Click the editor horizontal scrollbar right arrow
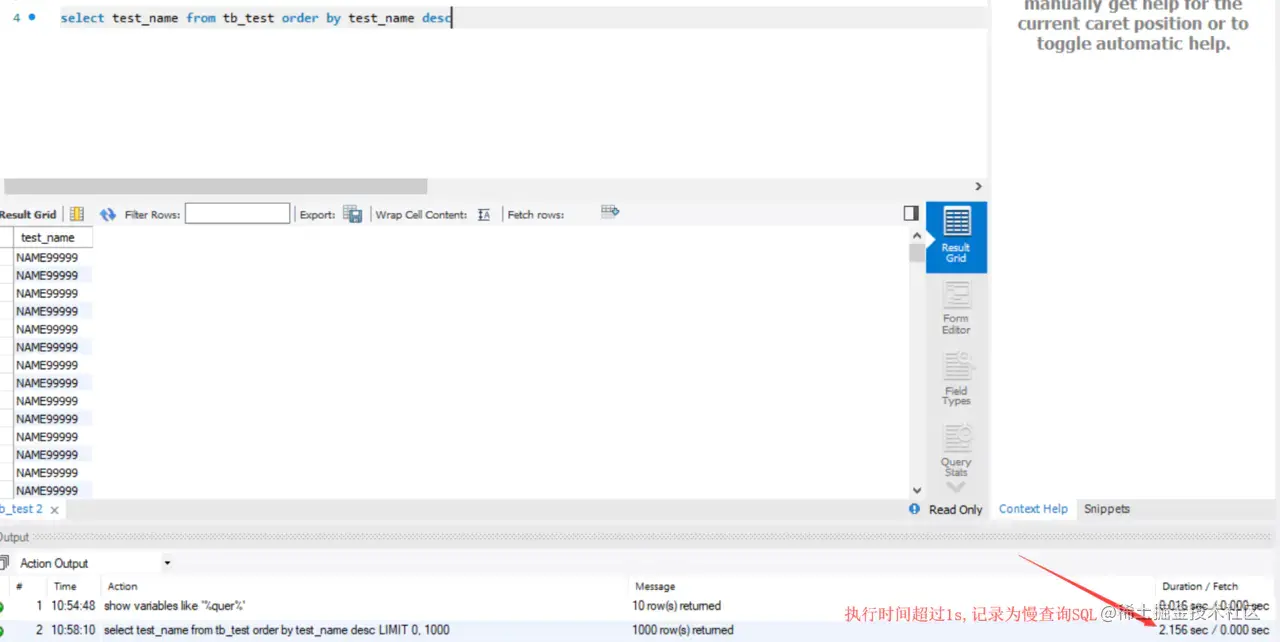1280x642 pixels. point(978,186)
